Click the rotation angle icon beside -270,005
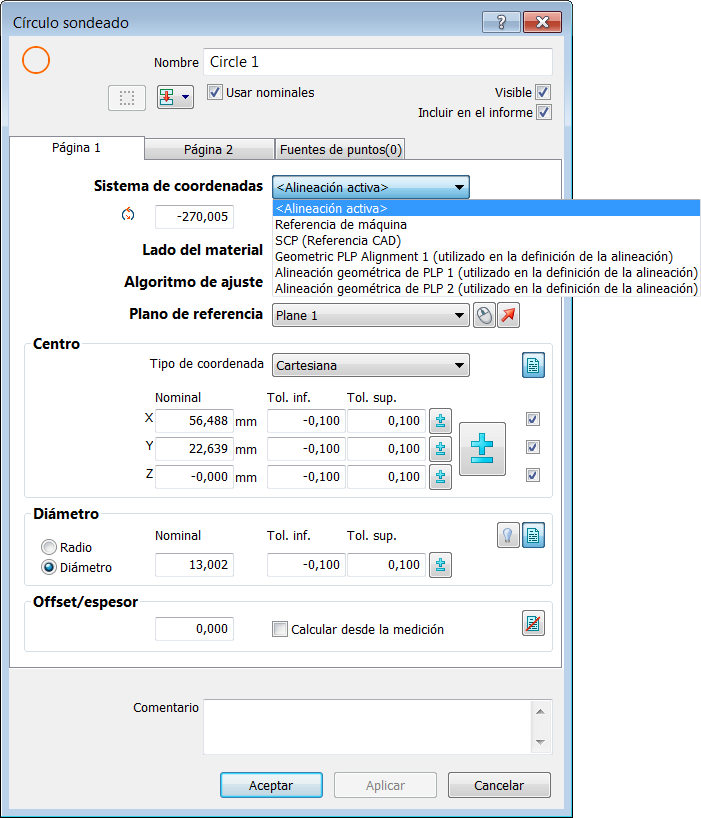The width and height of the screenshot is (701, 818). 128,214
